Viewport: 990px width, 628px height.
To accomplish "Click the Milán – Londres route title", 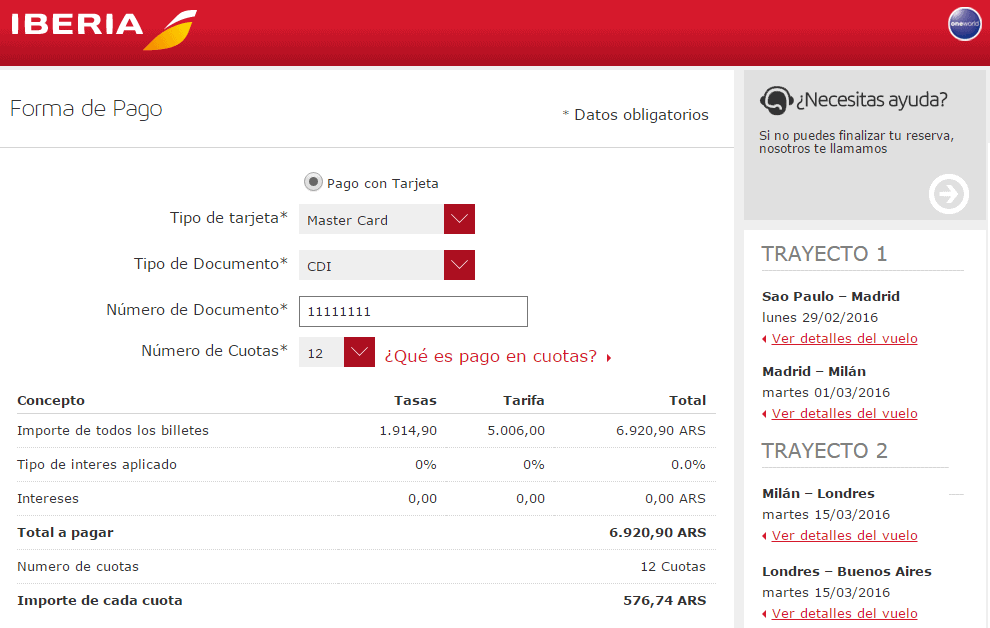I will pos(818,493).
